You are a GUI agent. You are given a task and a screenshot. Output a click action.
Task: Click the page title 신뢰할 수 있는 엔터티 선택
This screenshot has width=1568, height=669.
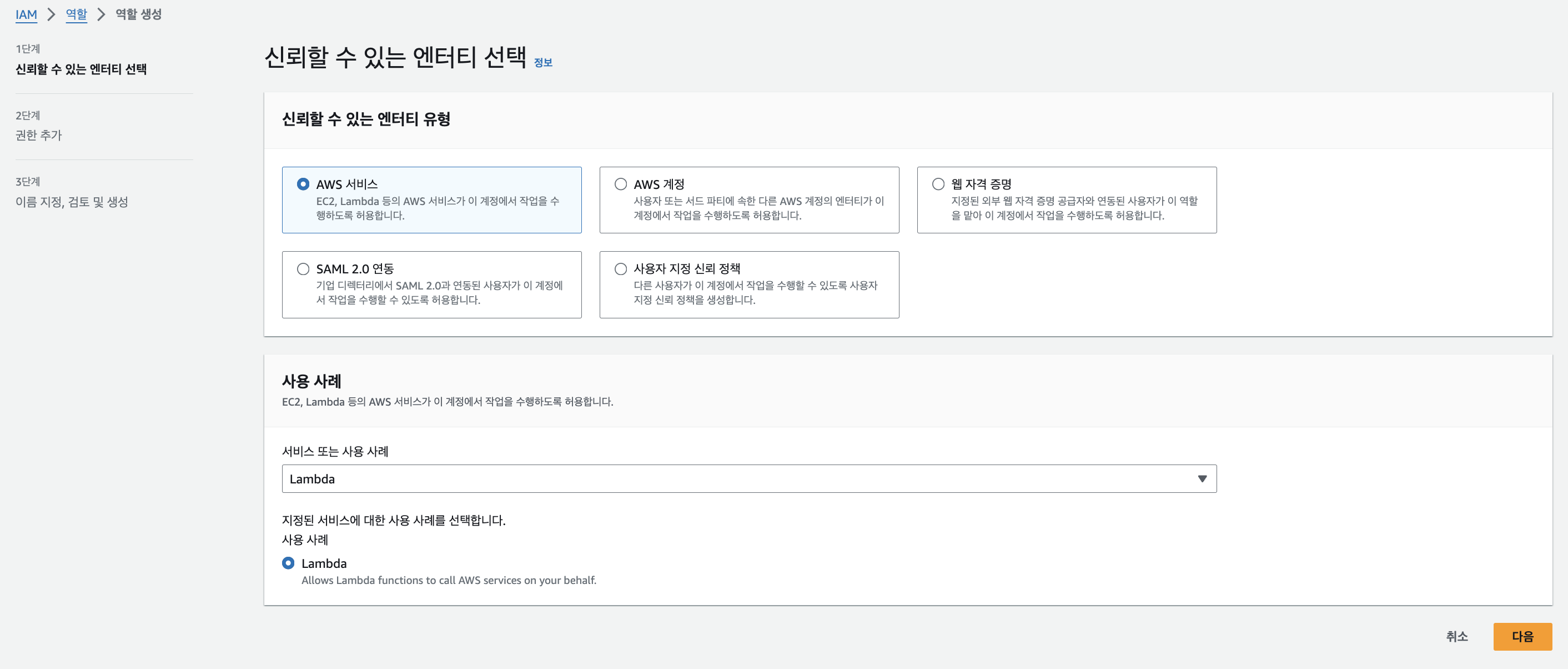coord(395,57)
